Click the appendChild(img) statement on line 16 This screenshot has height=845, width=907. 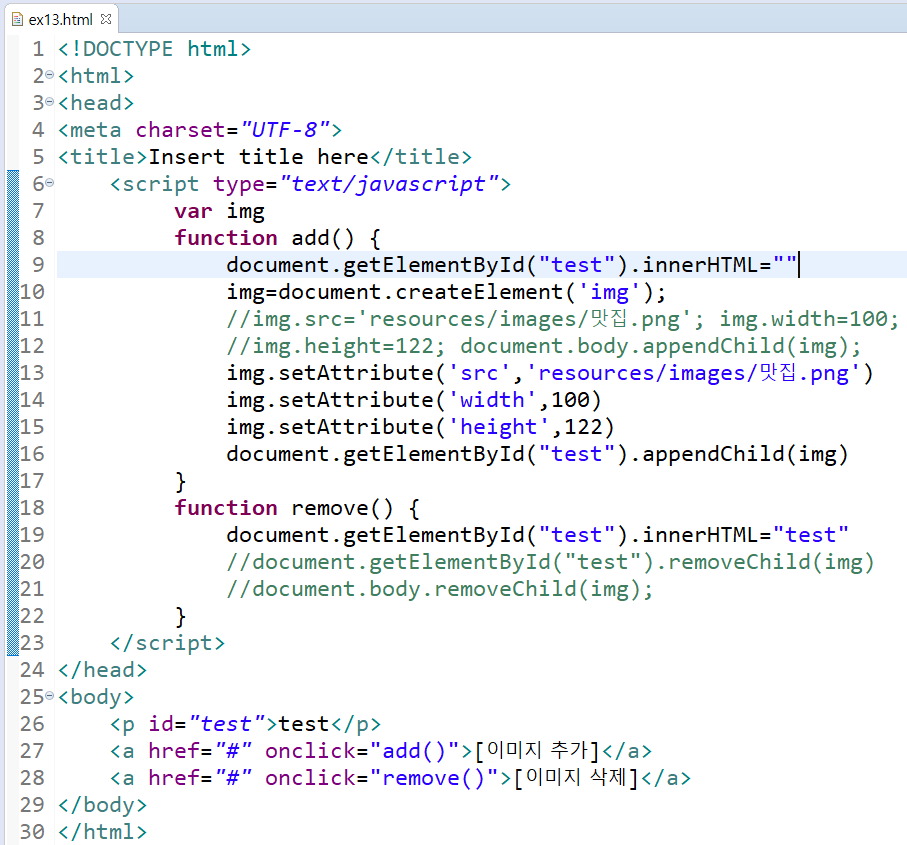tap(537, 454)
